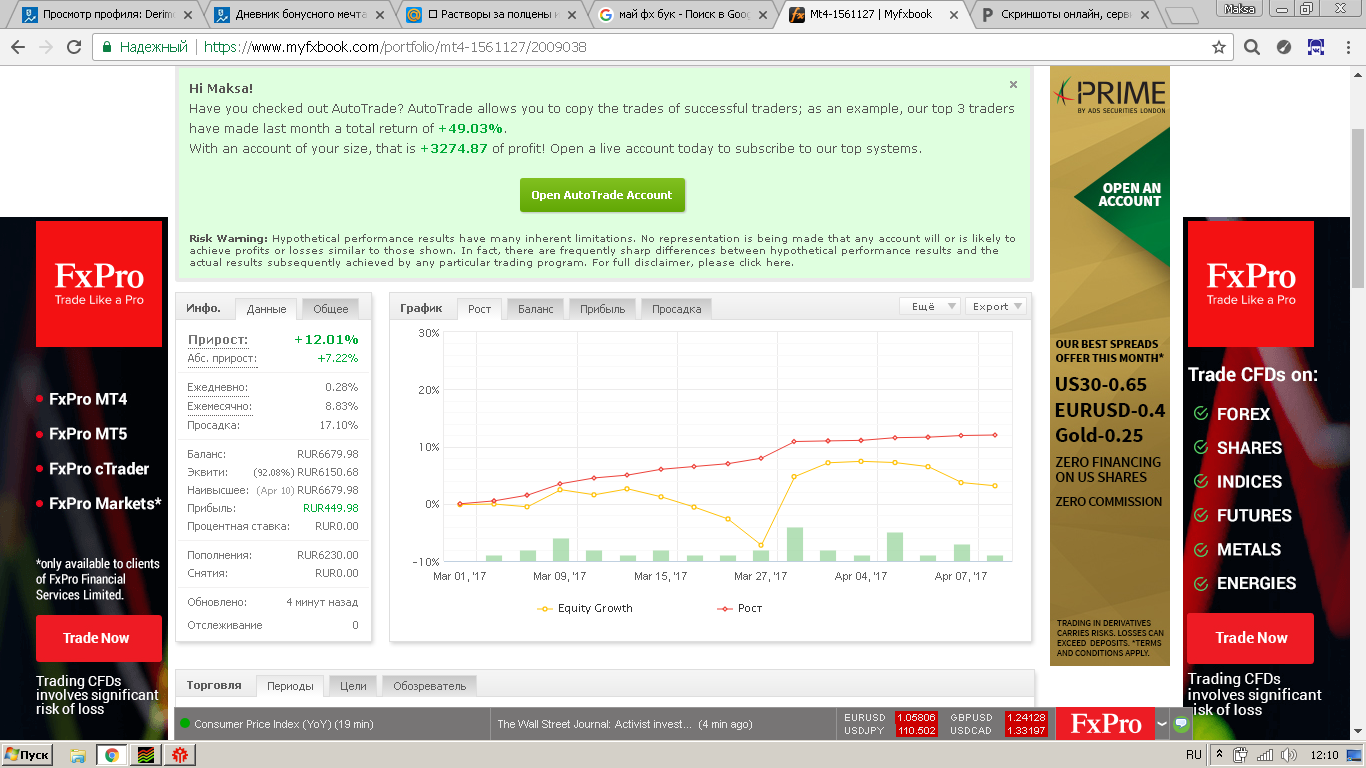This screenshot has width=1366, height=768.
Task: Click the magnifier extension icon in the toolbar
Action: (x=1252, y=47)
